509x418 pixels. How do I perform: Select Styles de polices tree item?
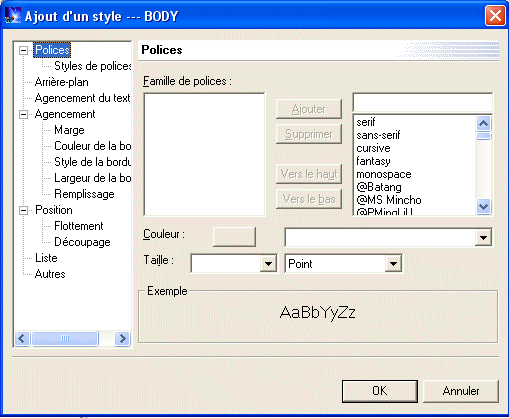tap(93, 66)
